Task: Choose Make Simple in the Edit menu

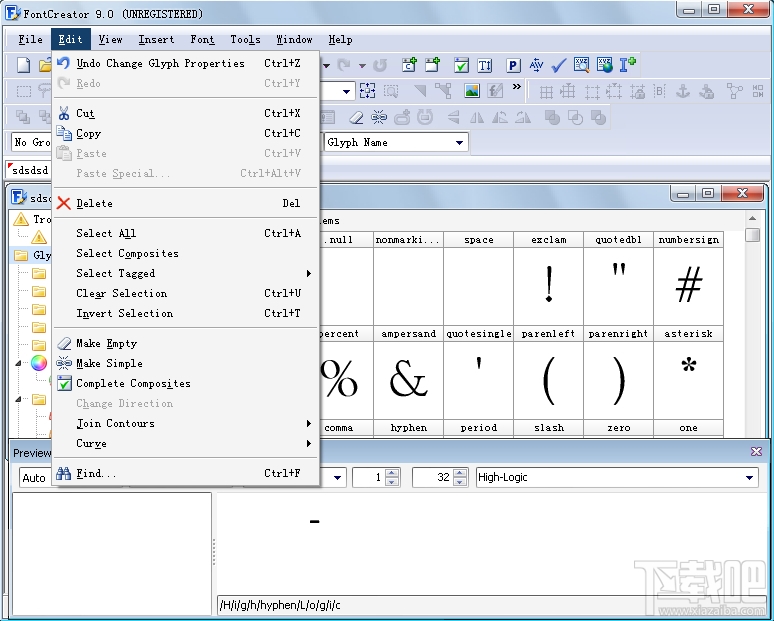Action: (186, 363)
